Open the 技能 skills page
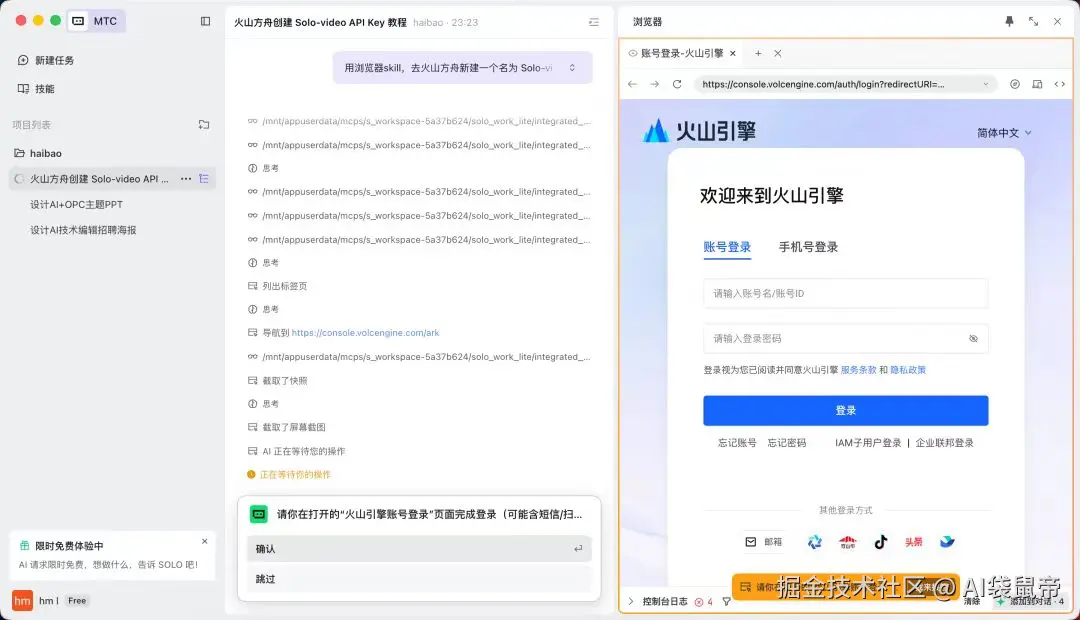 [x=36, y=89]
